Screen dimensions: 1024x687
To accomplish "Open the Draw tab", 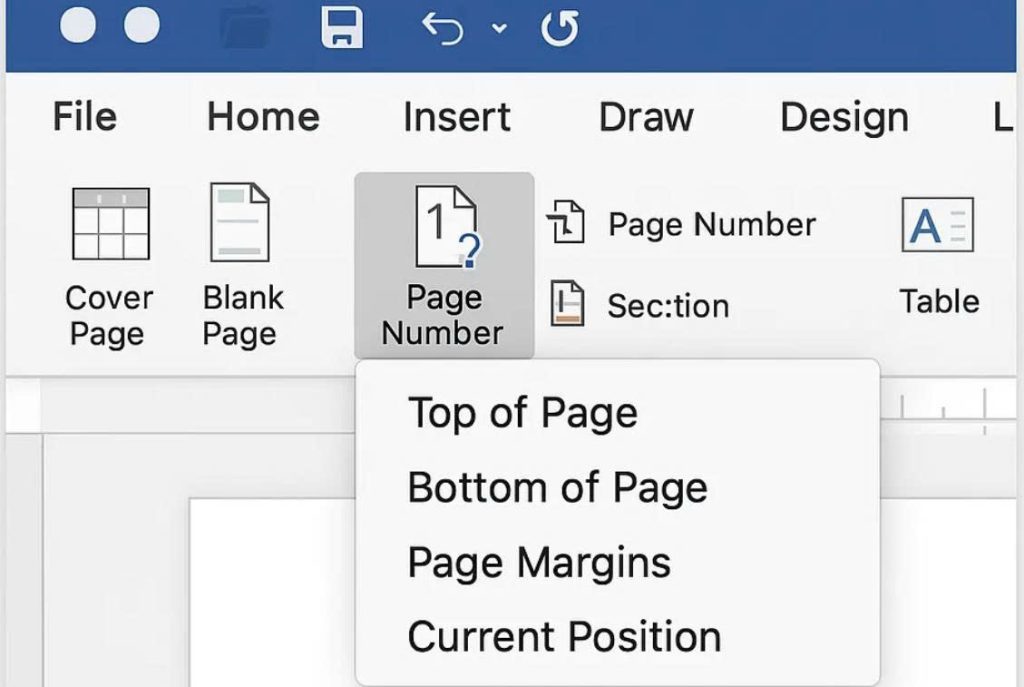I will click(x=646, y=117).
